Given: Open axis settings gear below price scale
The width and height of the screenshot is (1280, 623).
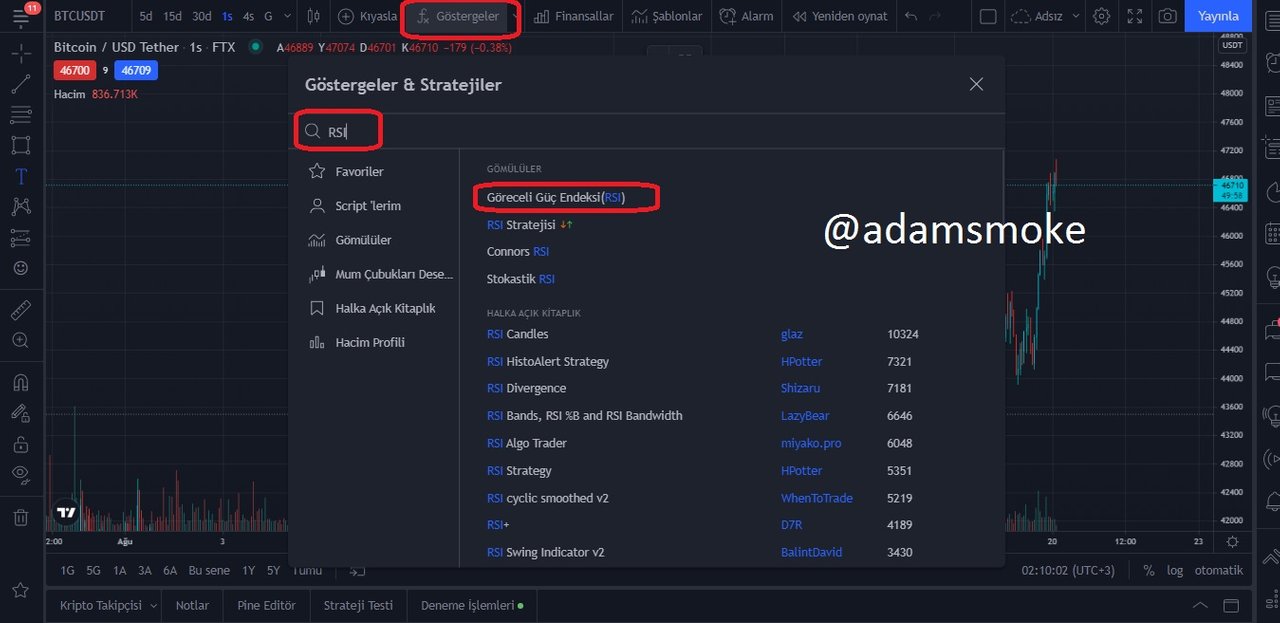Looking at the screenshot, I should pyautogui.click(x=1233, y=541).
